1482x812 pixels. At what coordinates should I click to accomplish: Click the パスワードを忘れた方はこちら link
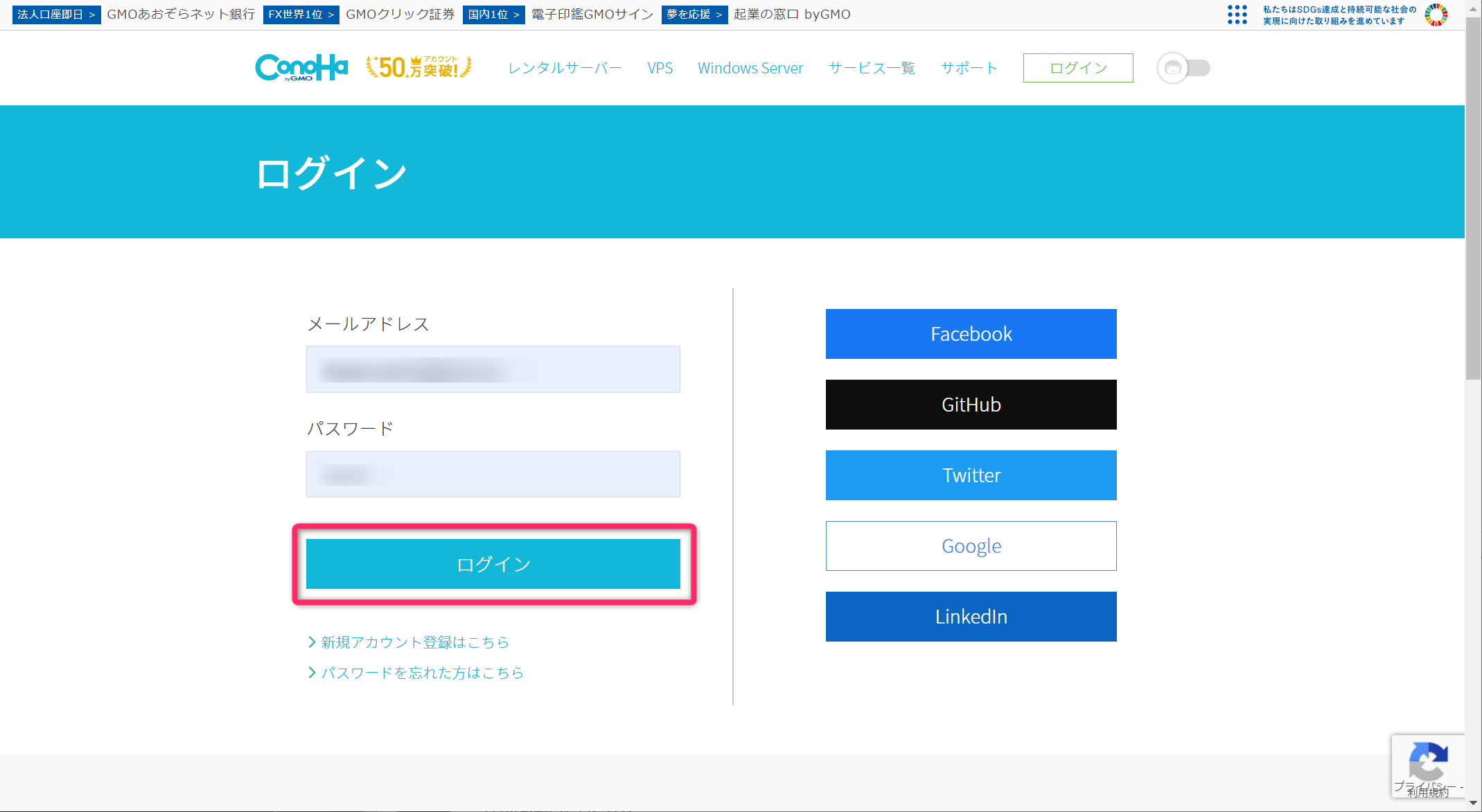coord(421,673)
